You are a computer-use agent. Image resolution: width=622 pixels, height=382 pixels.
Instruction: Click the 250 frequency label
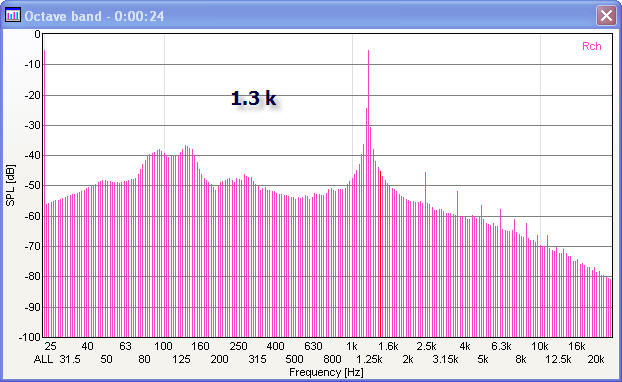click(238, 346)
